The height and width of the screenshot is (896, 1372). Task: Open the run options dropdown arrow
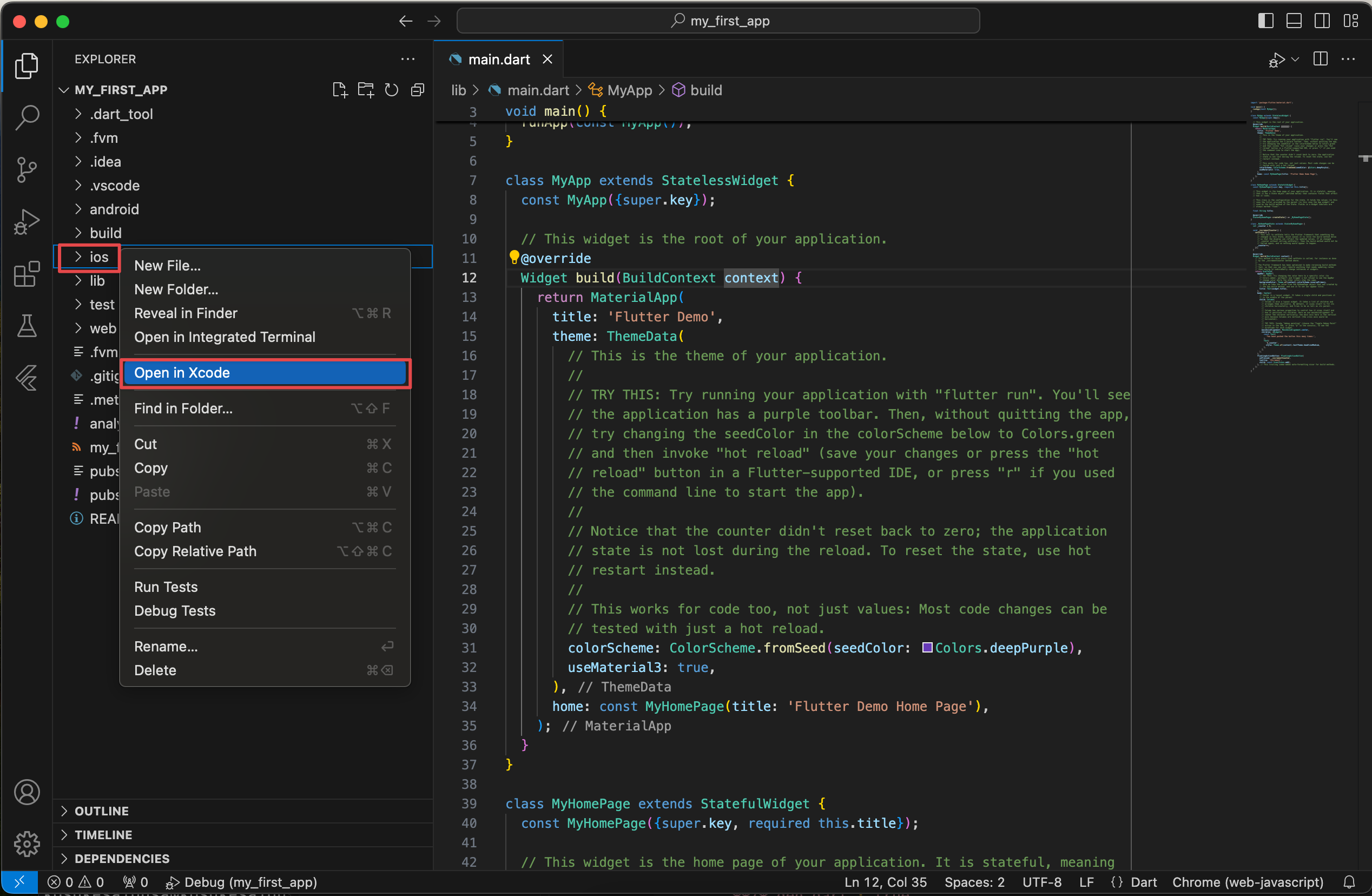coord(1295,59)
